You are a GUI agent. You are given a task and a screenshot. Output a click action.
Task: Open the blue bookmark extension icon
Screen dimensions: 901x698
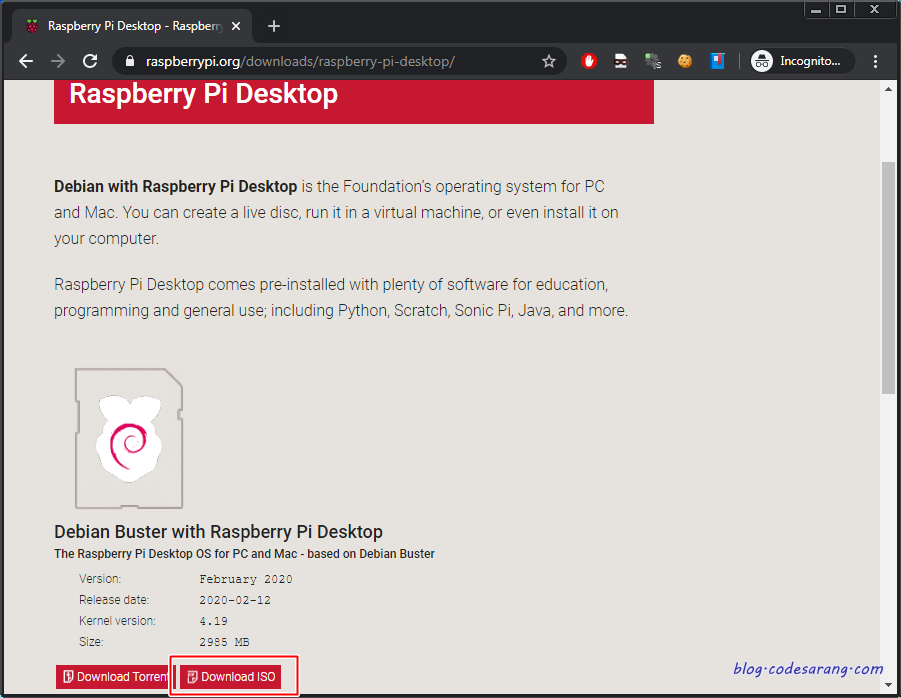(717, 61)
